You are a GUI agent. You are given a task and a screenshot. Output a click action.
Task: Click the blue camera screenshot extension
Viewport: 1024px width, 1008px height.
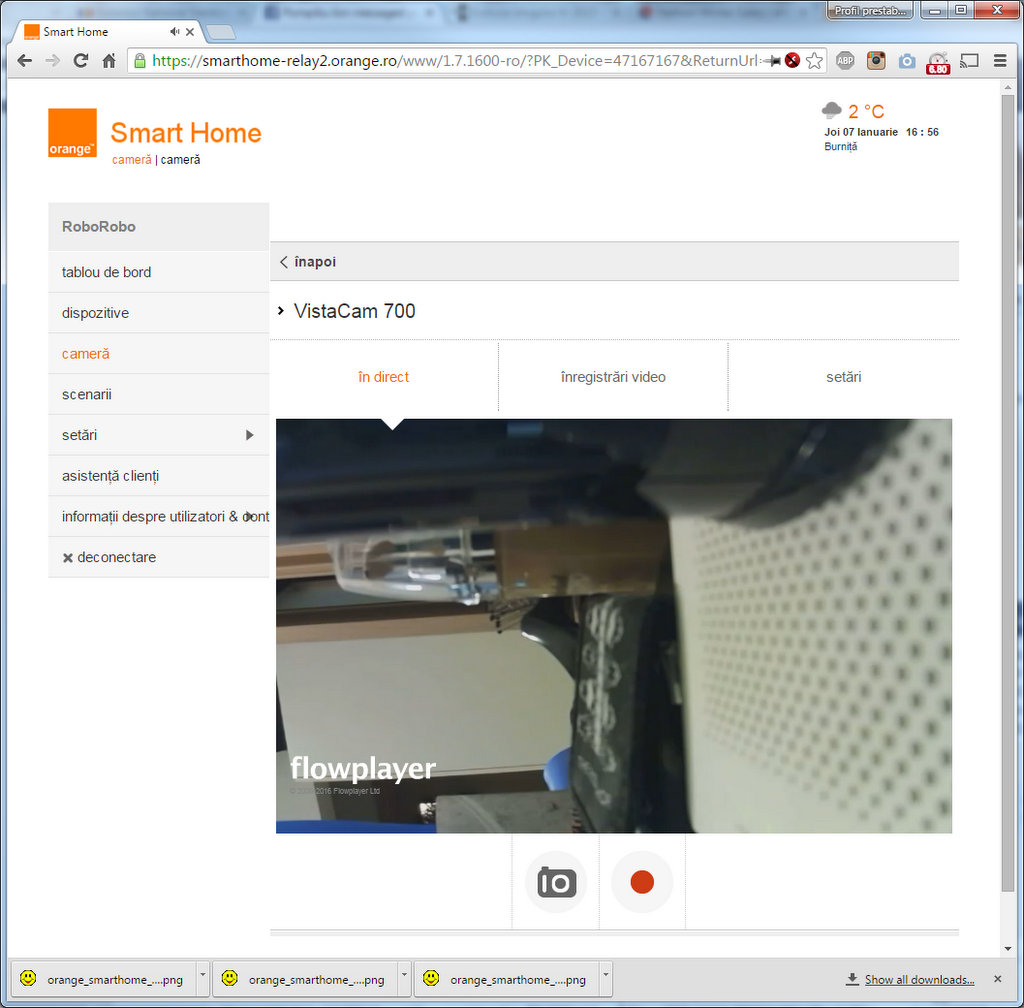click(907, 61)
